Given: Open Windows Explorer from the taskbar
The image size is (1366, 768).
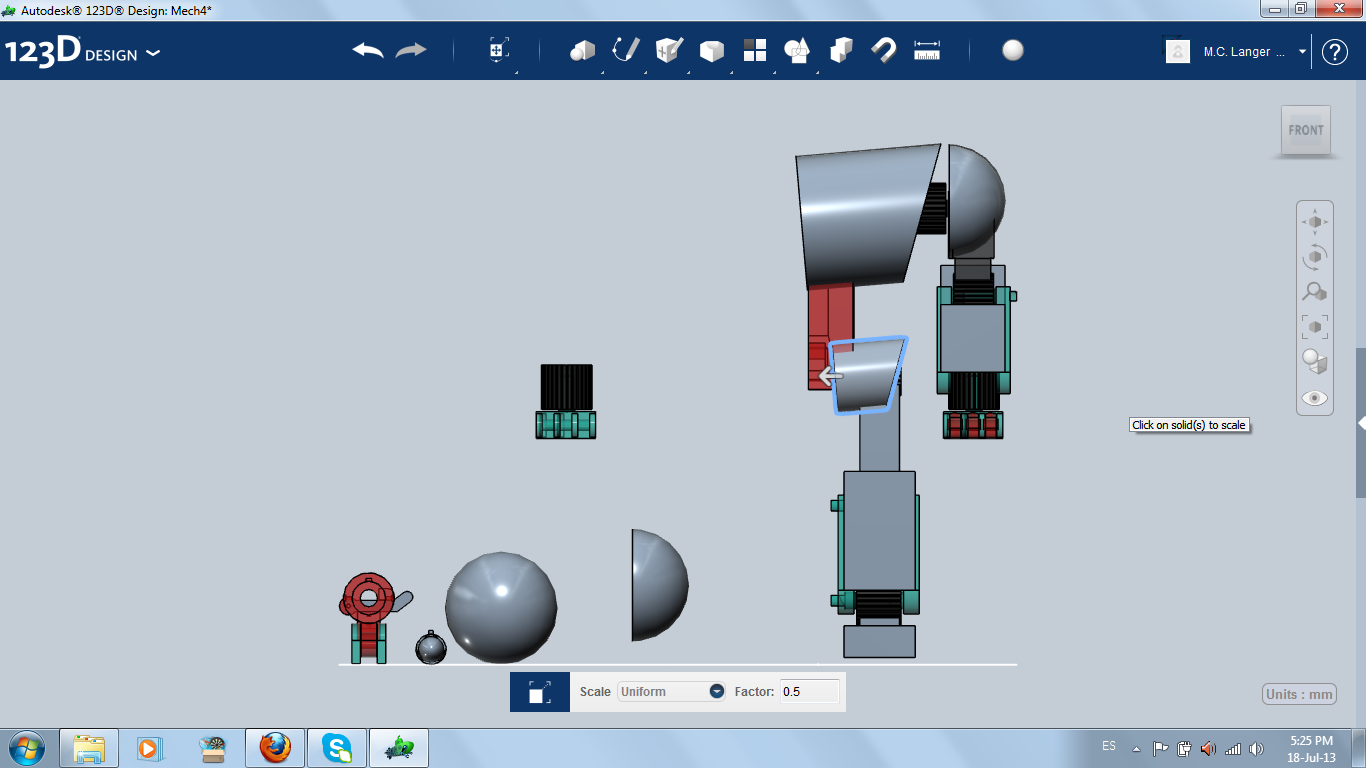Looking at the screenshot, I should pyautogui.click(x=89, y=748).
